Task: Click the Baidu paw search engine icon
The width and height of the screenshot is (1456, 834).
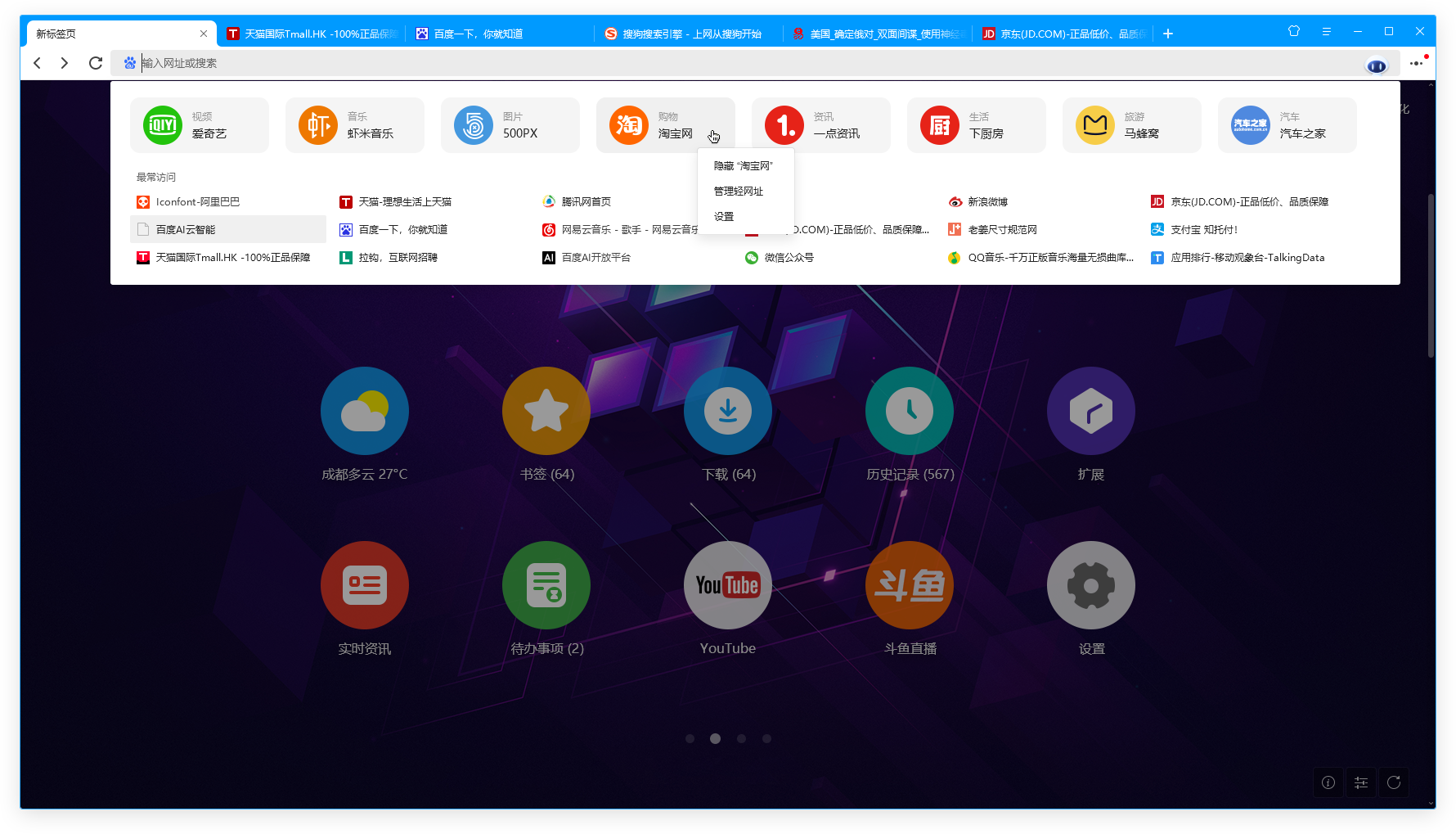Action: (130, 63)
